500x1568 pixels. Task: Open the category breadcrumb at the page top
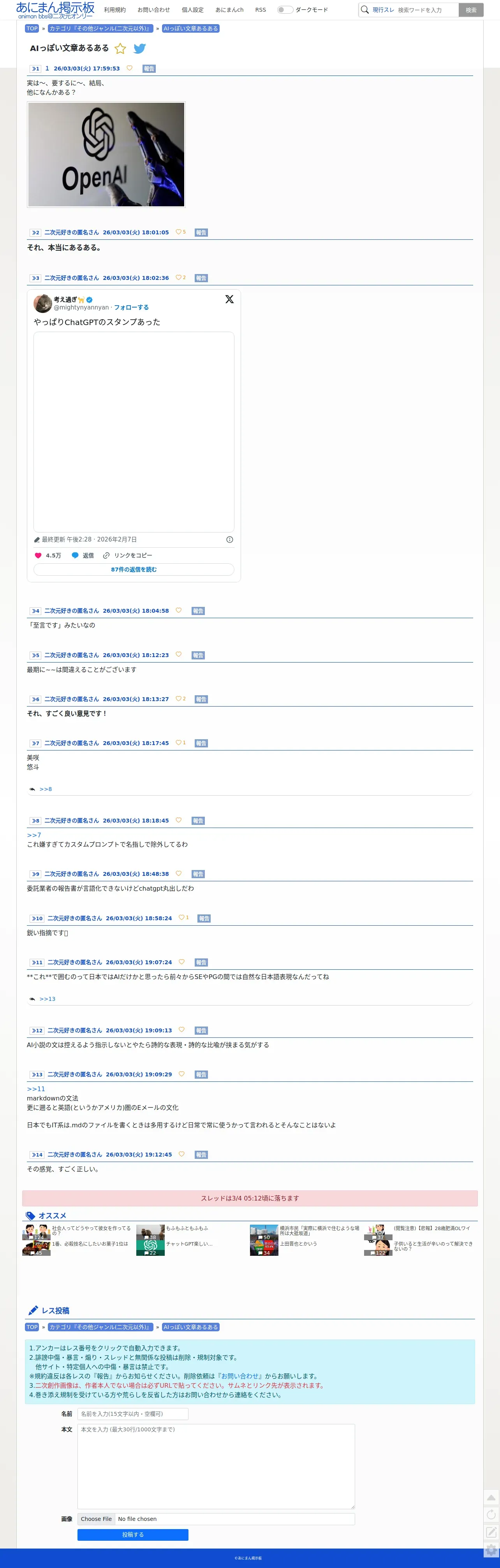pos(100,28)
